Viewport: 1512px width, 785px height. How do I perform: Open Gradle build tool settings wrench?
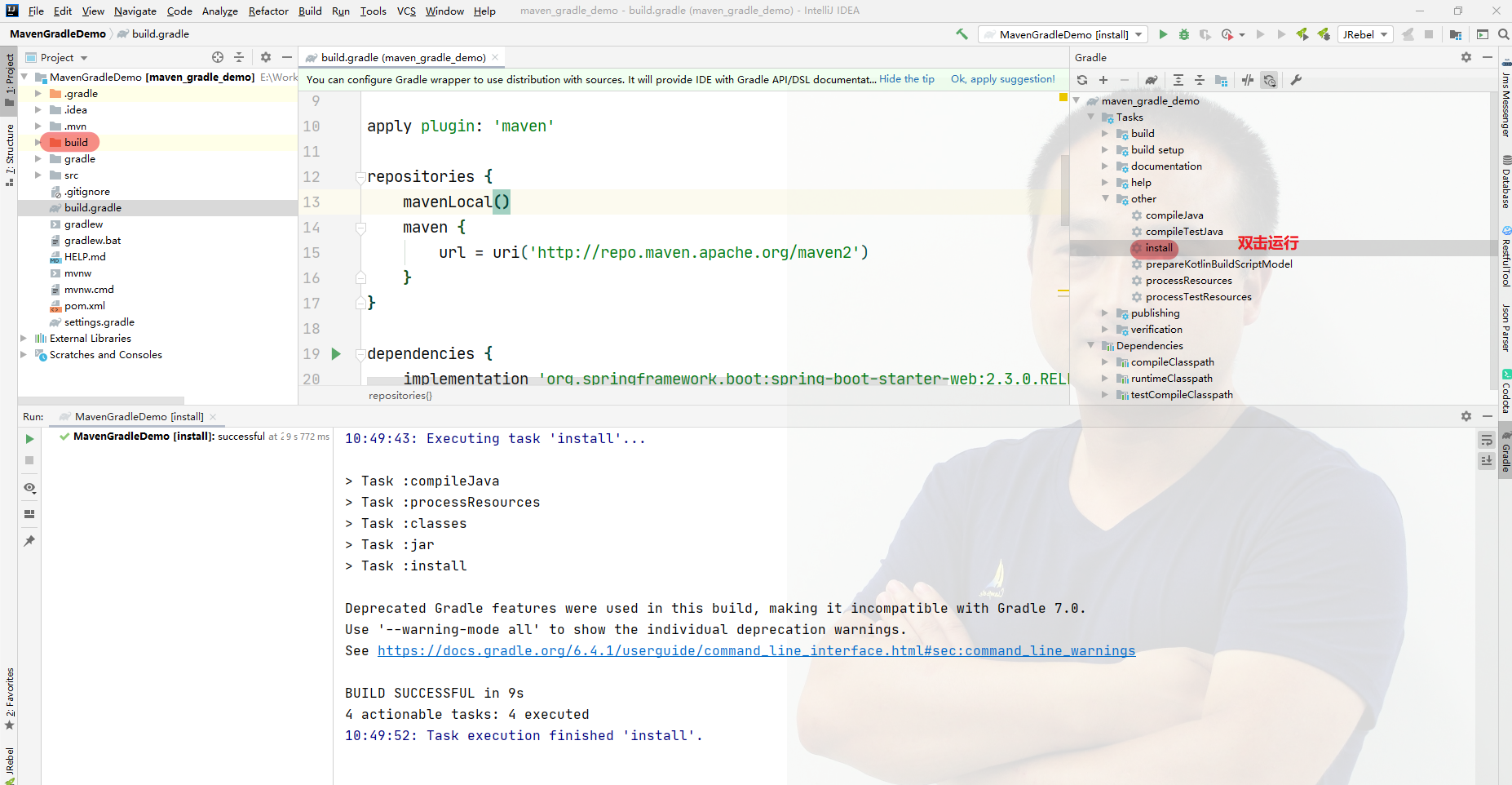[1296, 80]
